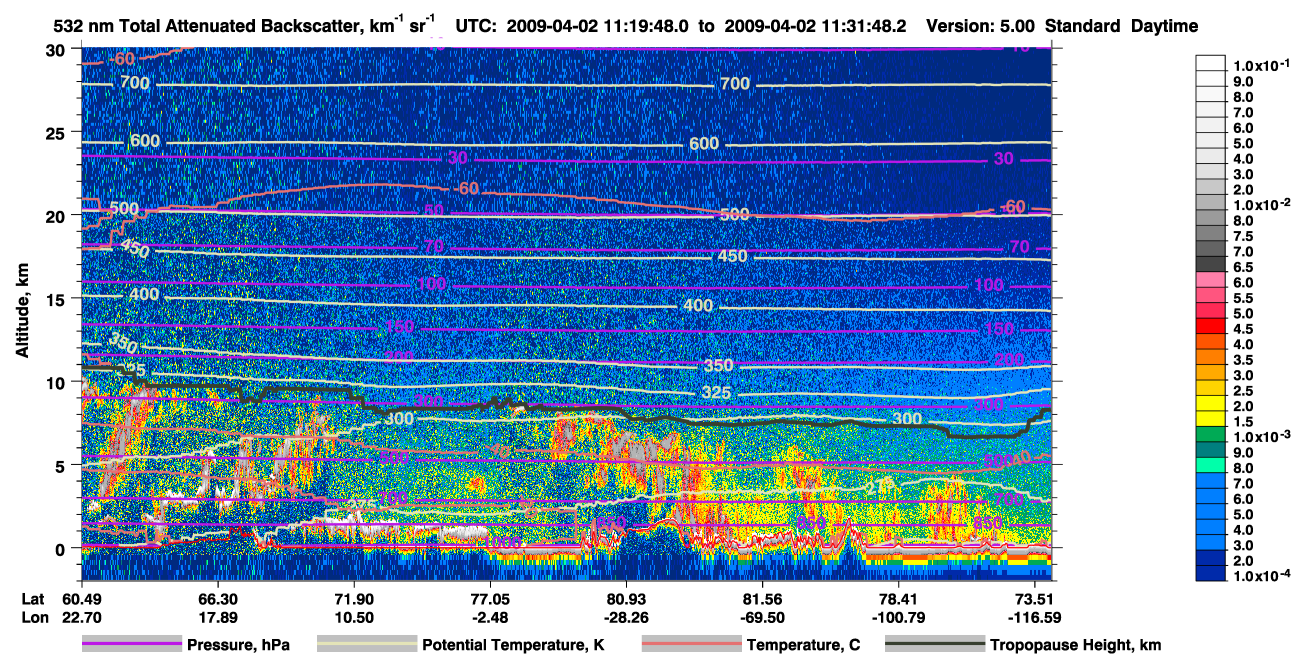
Task: Click the darkest navy bottom colorbar swatch
Action: [x=1211, y=573]
